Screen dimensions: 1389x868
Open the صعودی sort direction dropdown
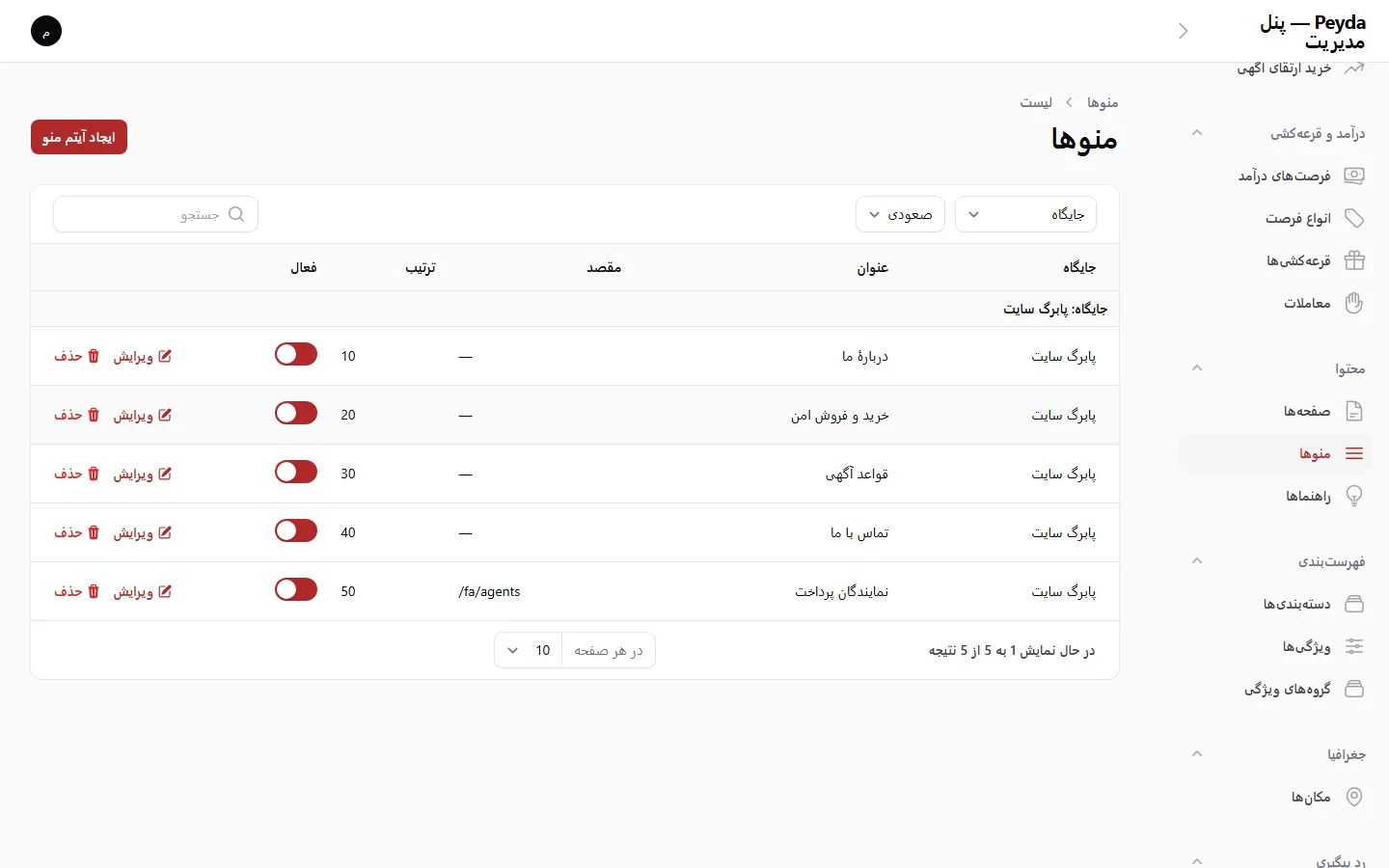pyautogui.click(x=900, y=214)
